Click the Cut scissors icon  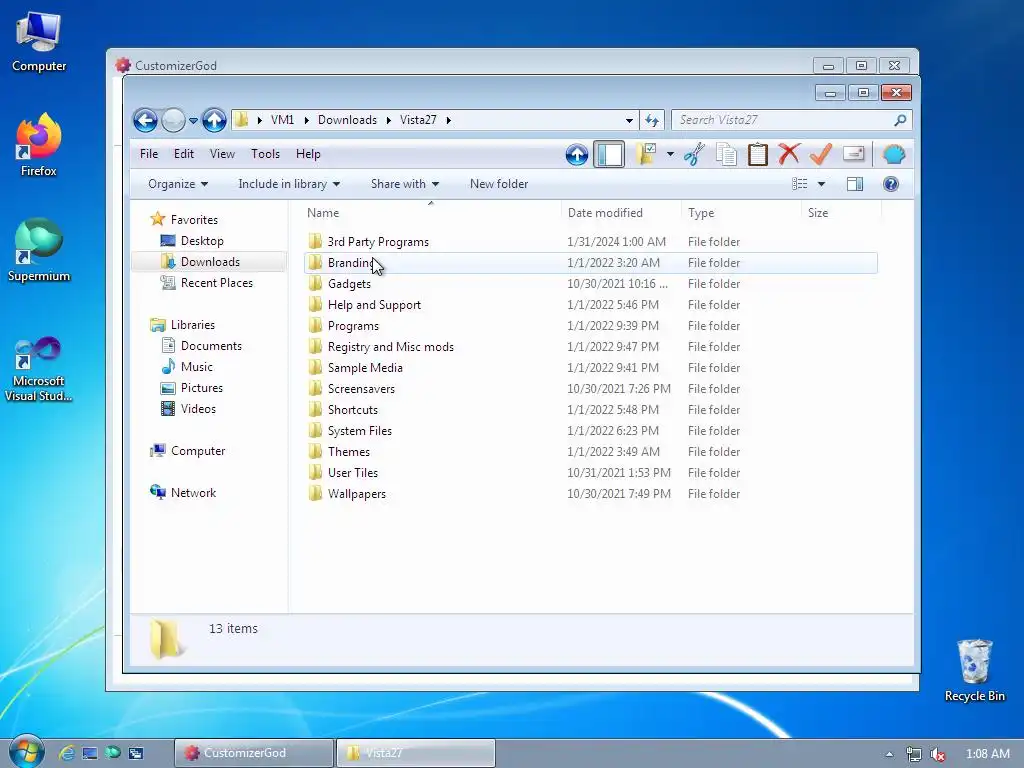click(x=695, y=155)
